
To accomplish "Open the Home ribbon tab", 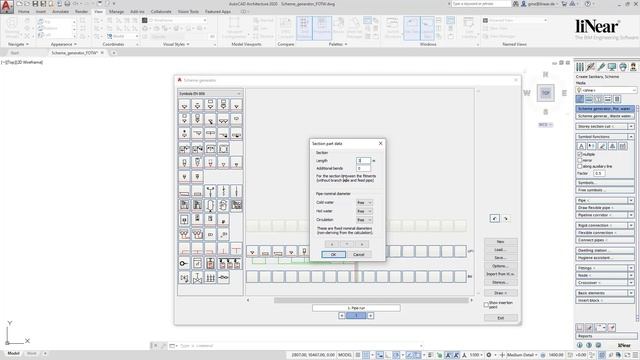I will tap(24, 11).
